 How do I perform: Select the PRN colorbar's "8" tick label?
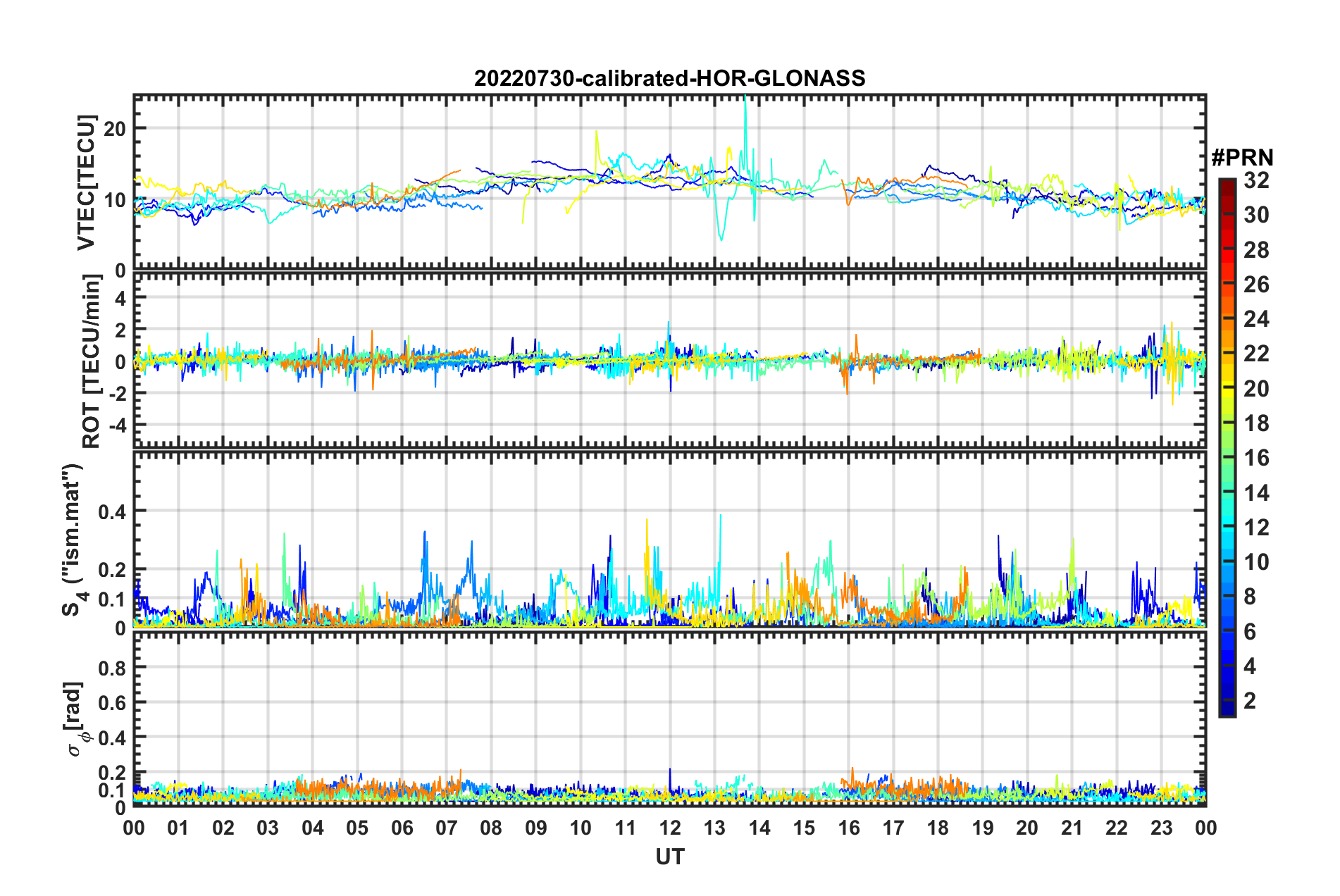pyautogui.click(x=1250, y=597)
